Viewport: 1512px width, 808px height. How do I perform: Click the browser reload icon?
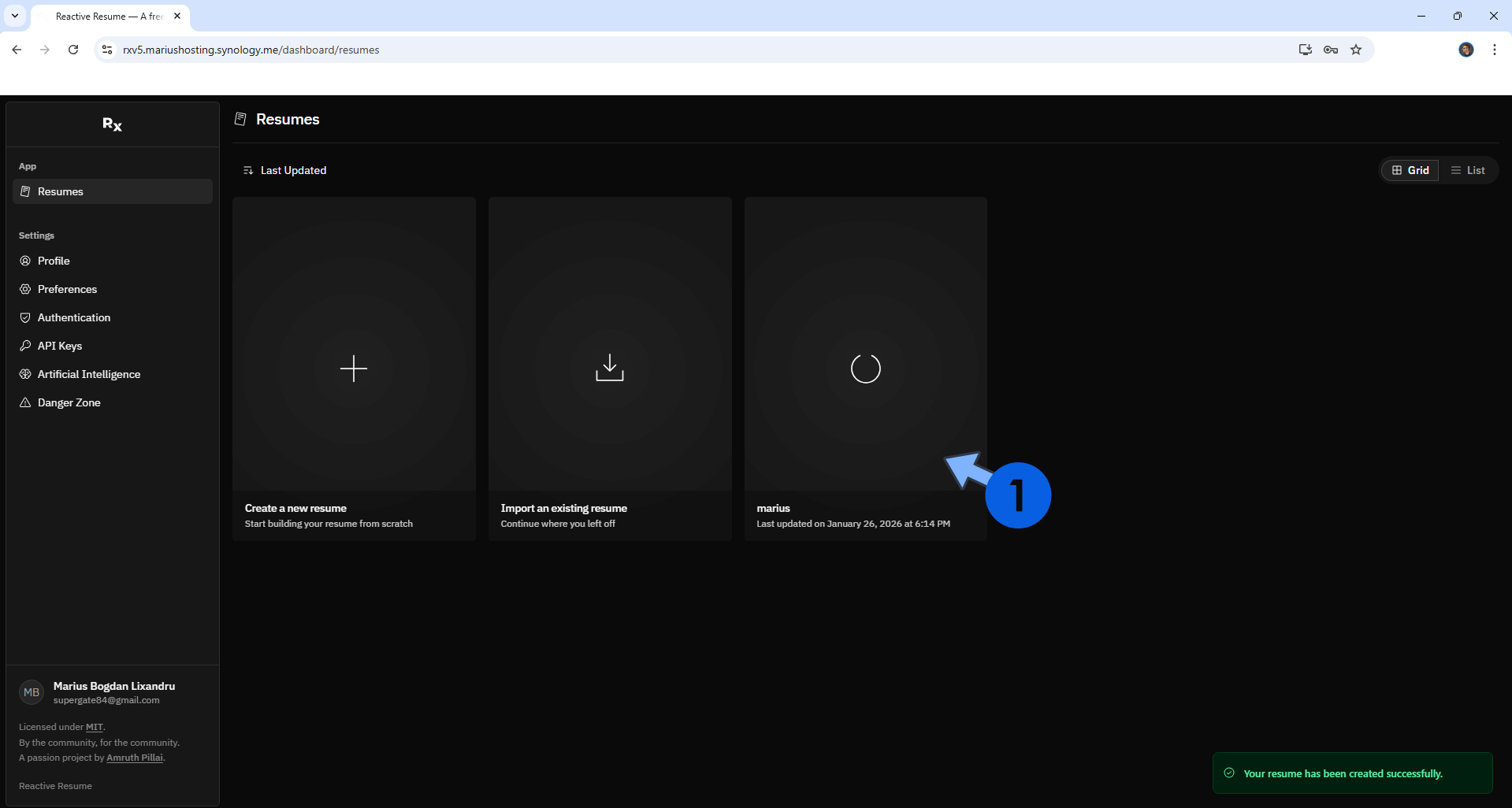73,50
